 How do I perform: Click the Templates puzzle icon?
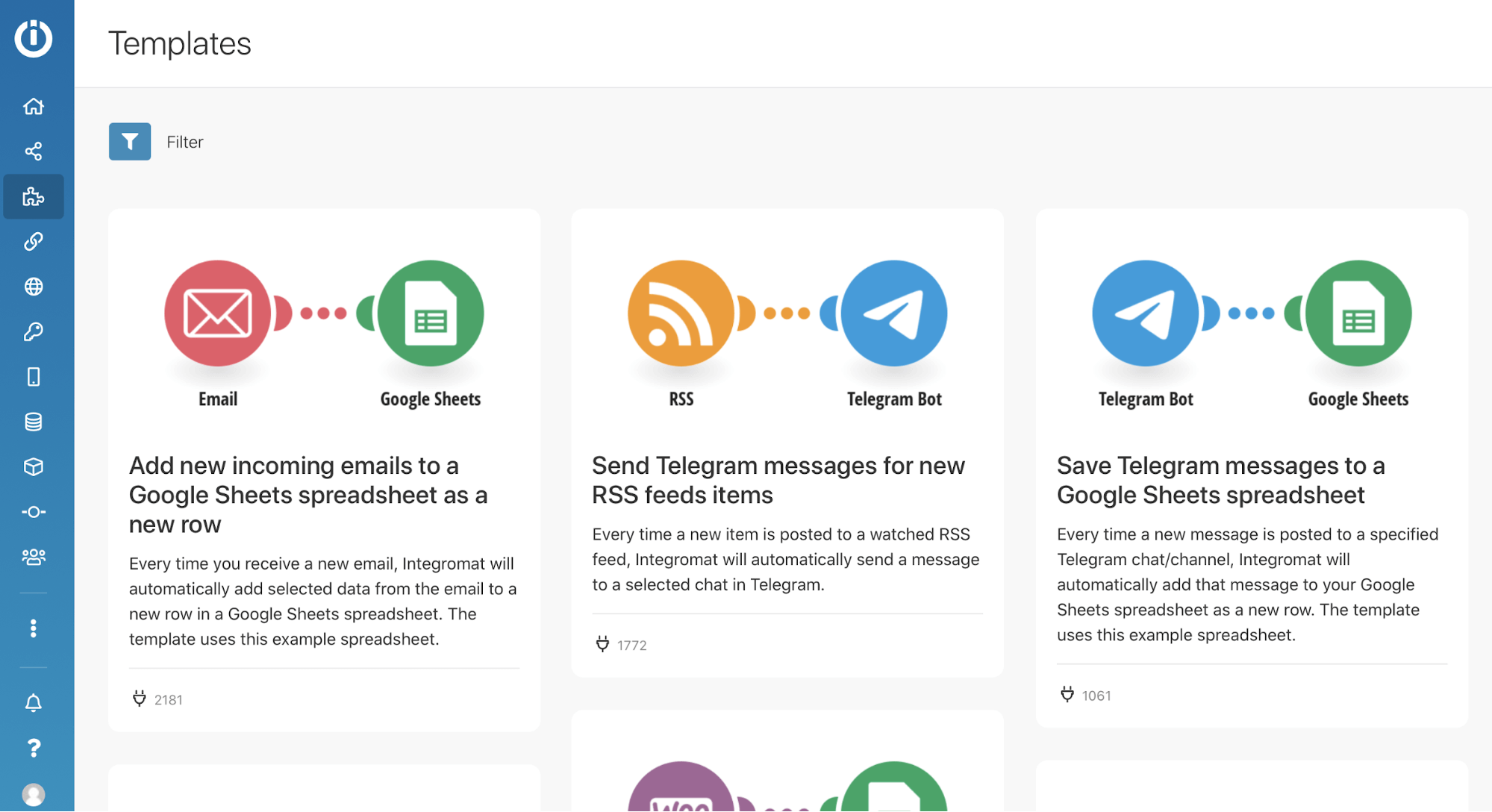34,196
